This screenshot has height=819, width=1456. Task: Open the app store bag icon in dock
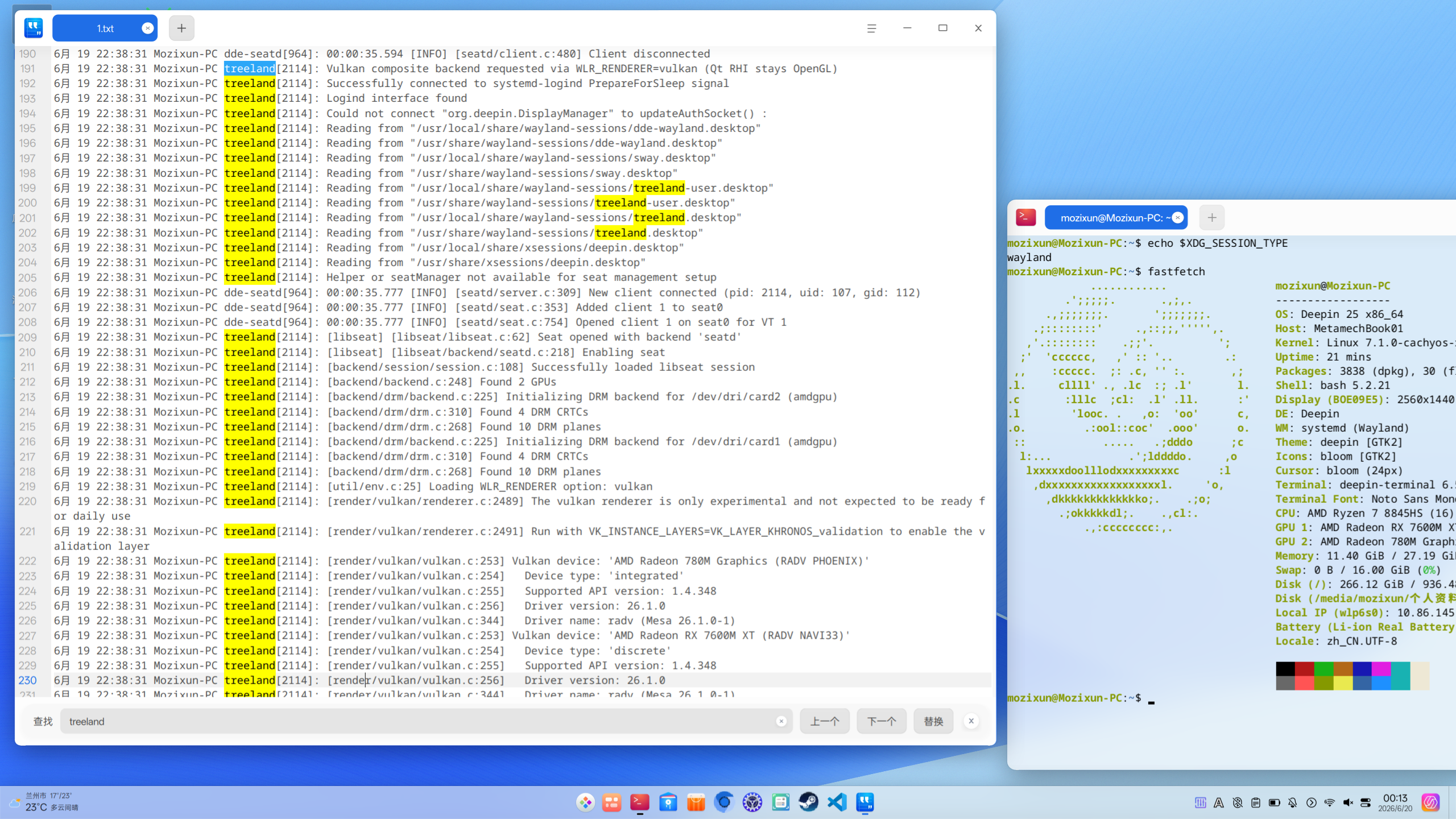pyautogui.click(x=696, y=803)
